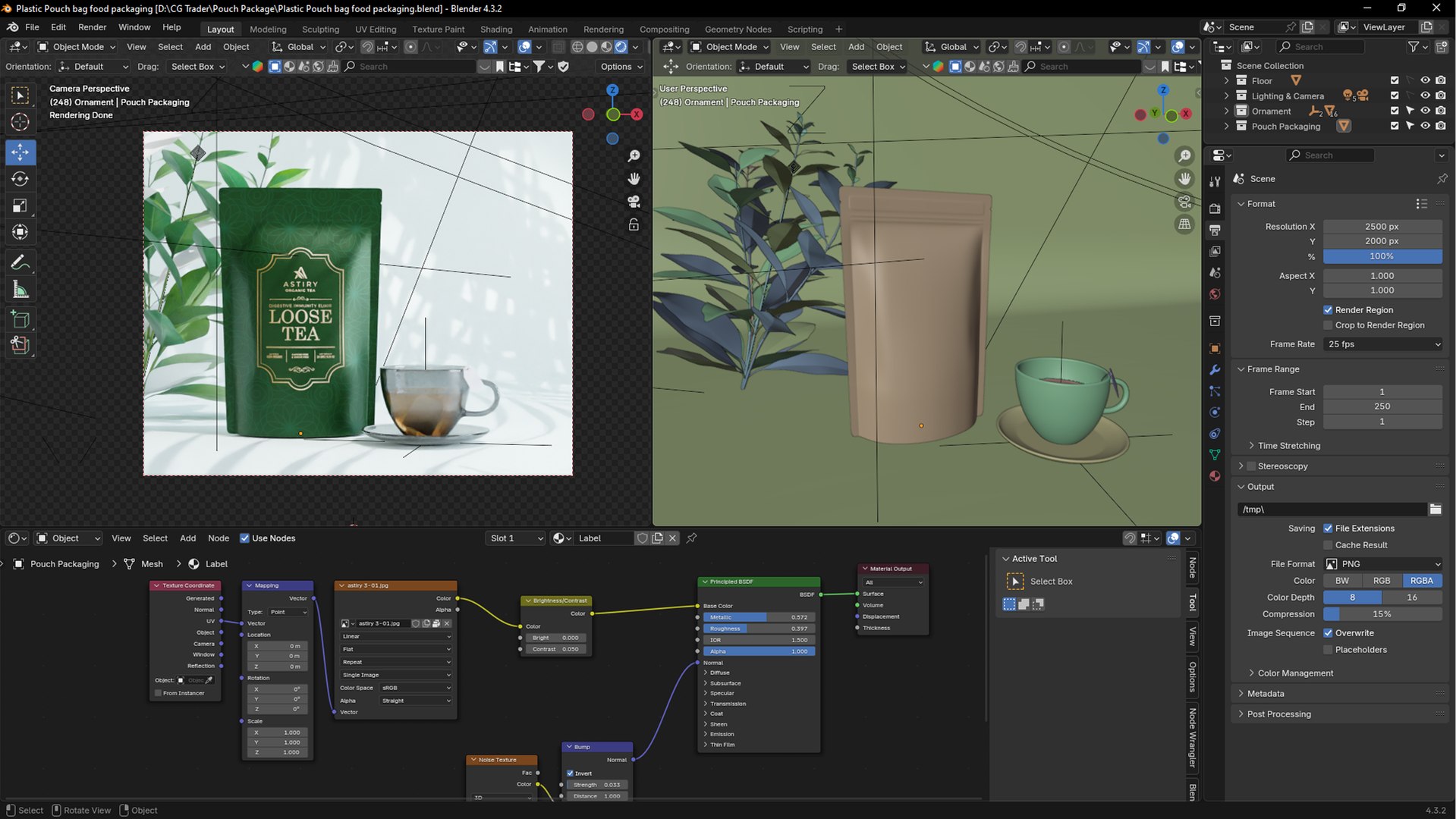
Task: Expand the Pouch Packaging collection
Action: 1226,126
